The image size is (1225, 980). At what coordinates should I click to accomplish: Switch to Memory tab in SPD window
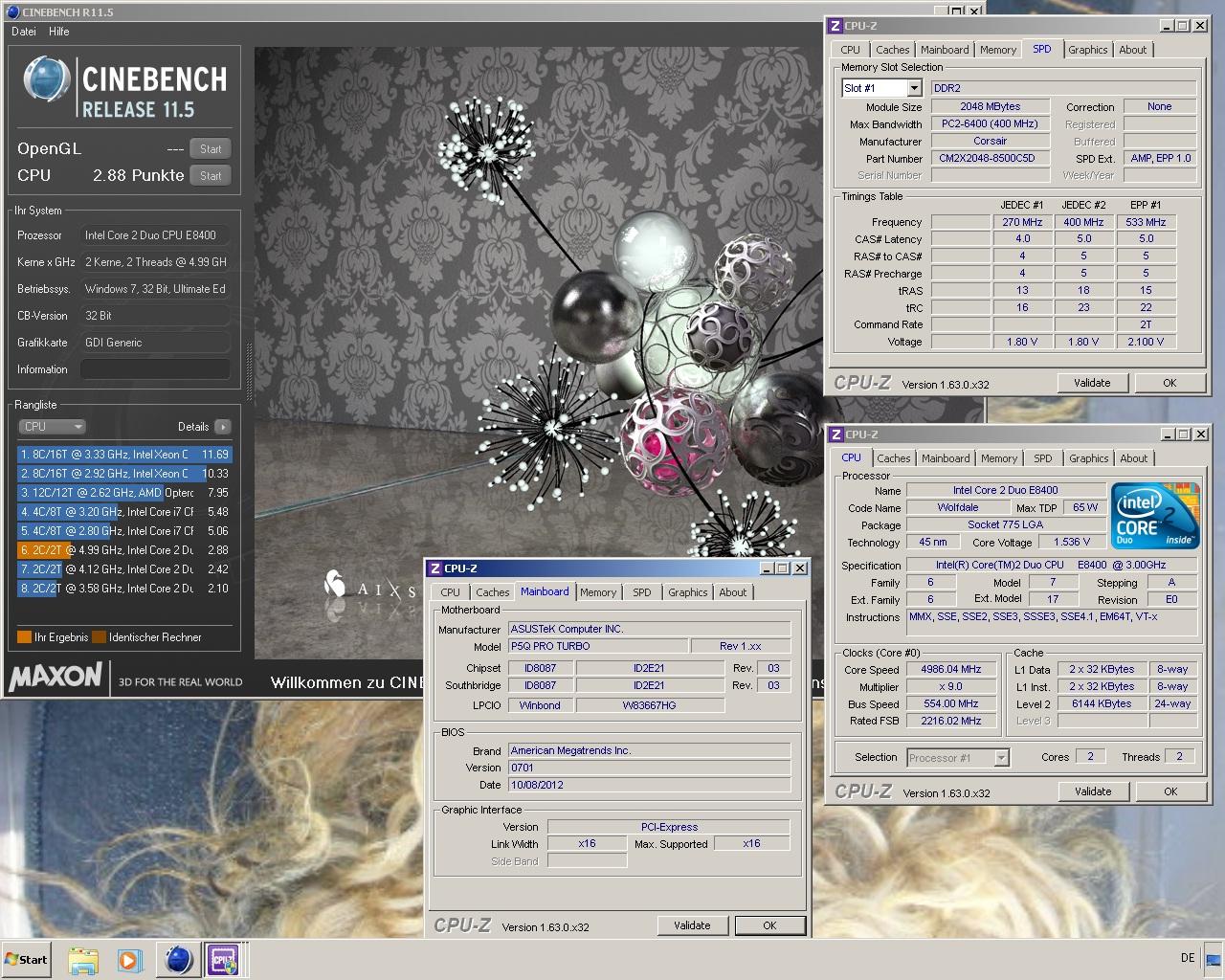pyautogui.click(x=998, y=50)
